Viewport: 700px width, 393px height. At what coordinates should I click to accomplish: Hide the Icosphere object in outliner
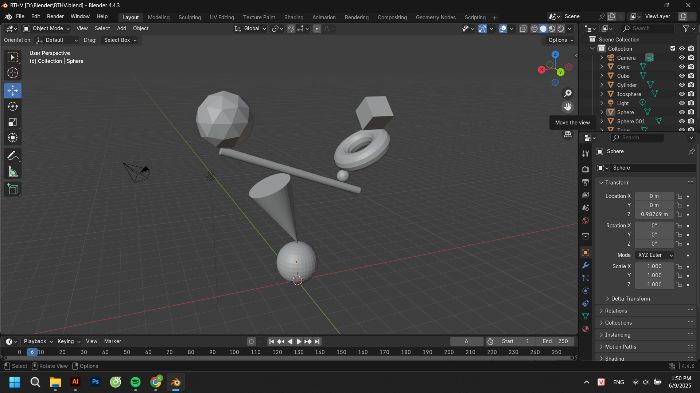point(682,94)
